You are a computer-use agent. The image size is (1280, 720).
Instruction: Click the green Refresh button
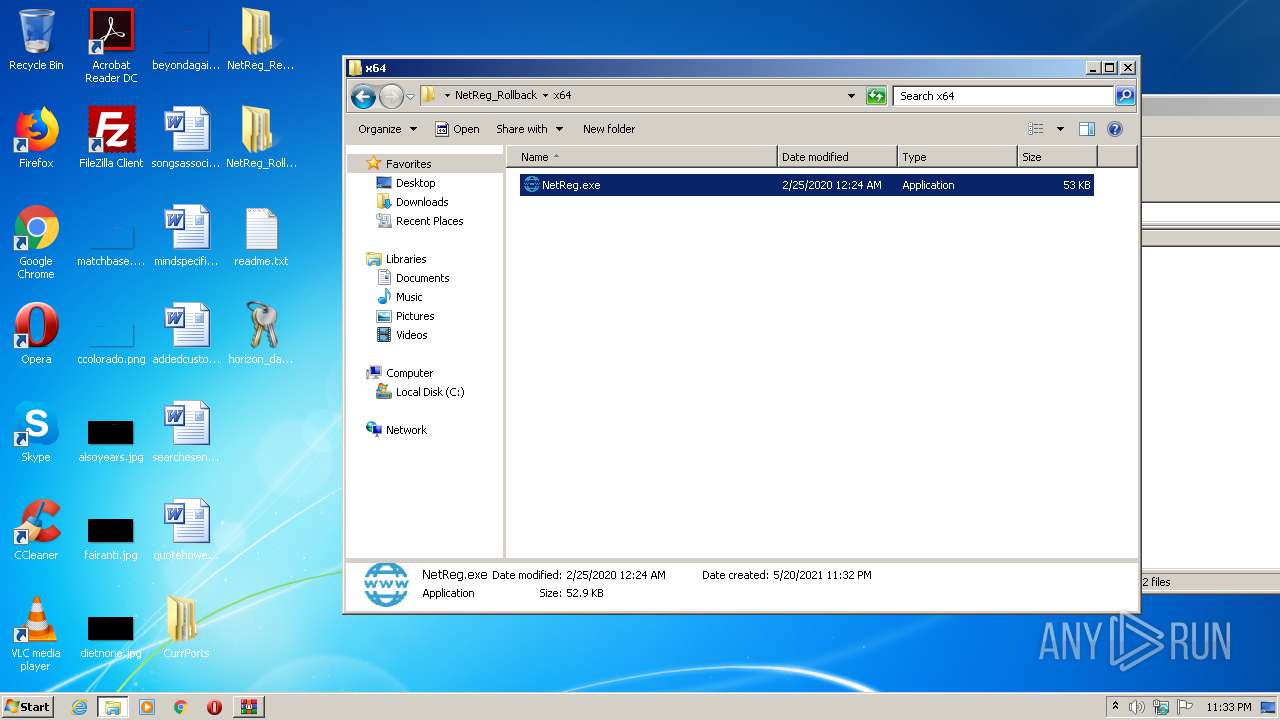click(x=876, y=96)
